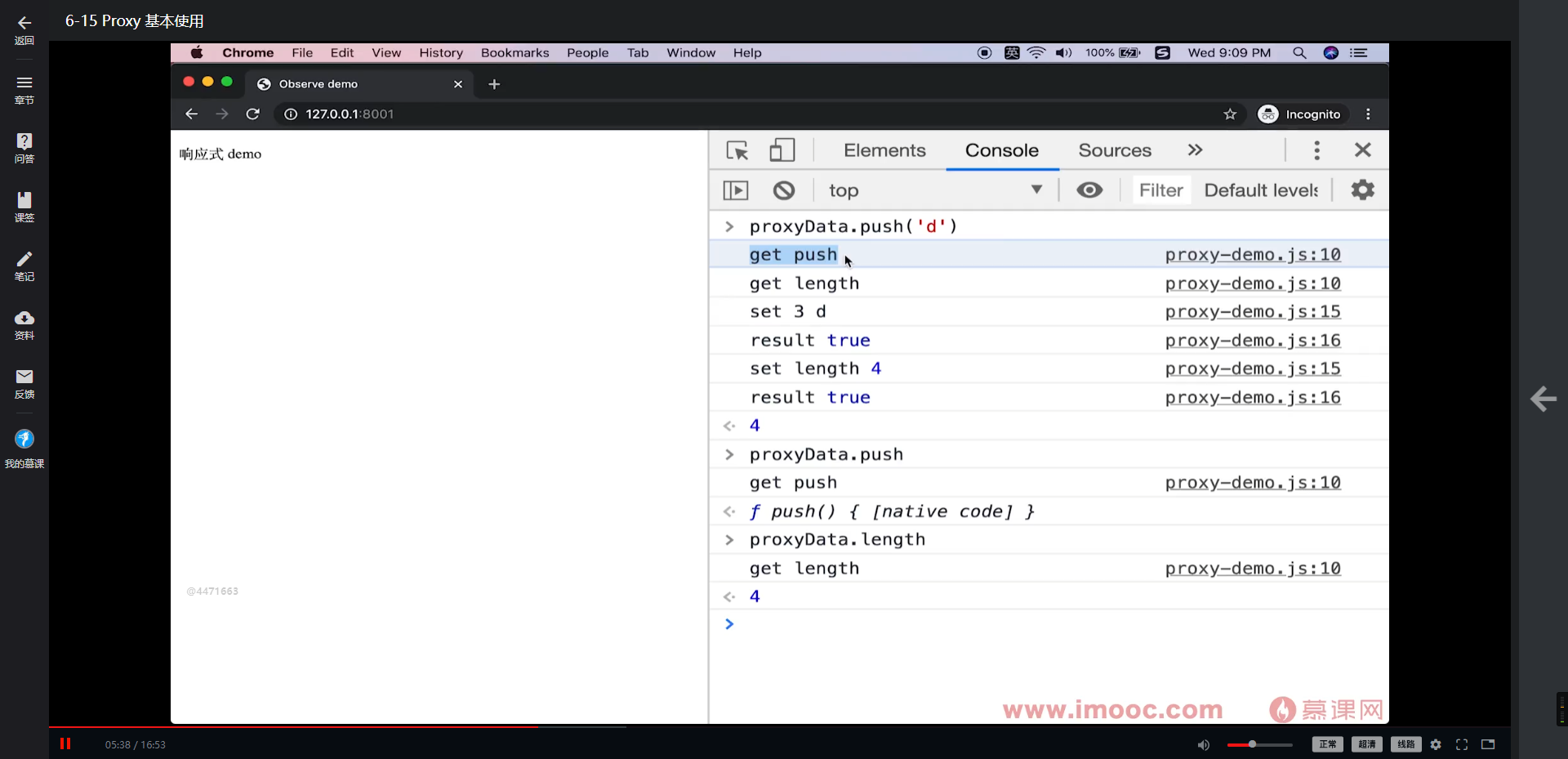Clear the console with the ban icon
The height and width of the screenshot is (759, 1568).
pos(784,190)
